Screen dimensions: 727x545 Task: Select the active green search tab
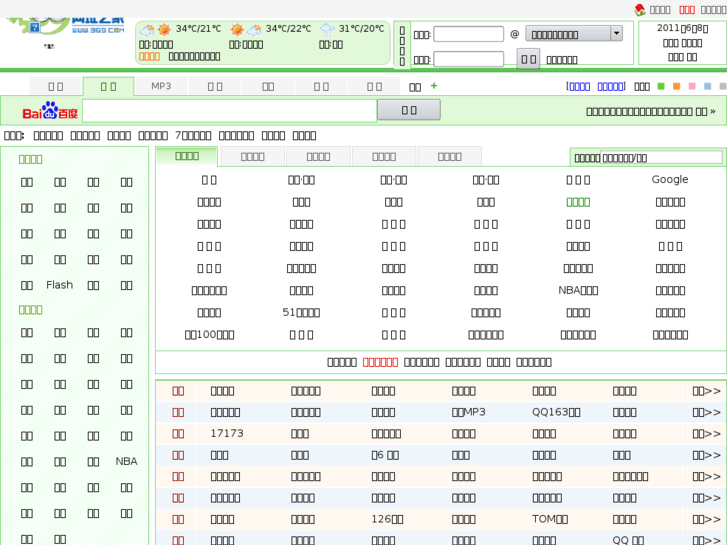point(108,86)
